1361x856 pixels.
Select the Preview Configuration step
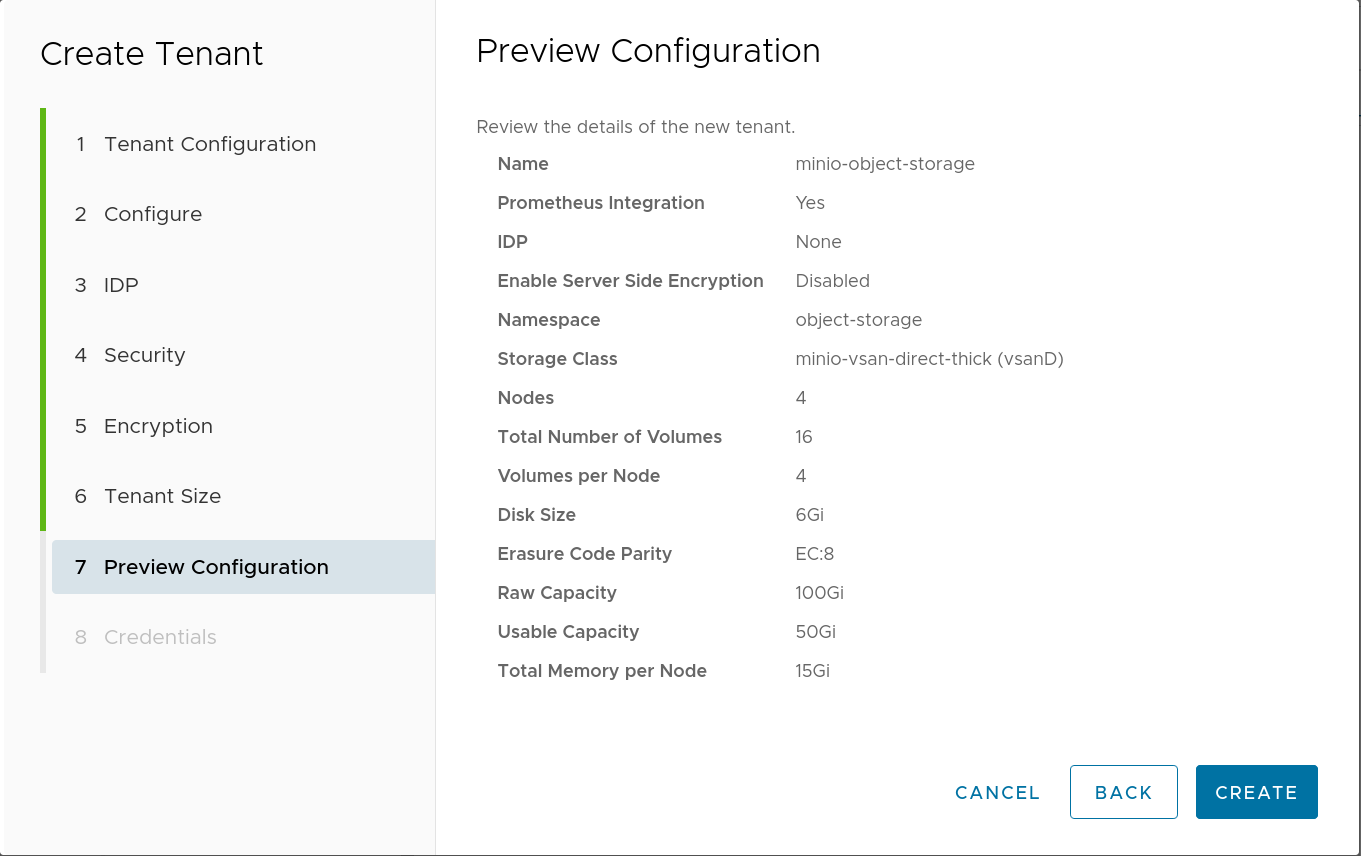(216, 566)
